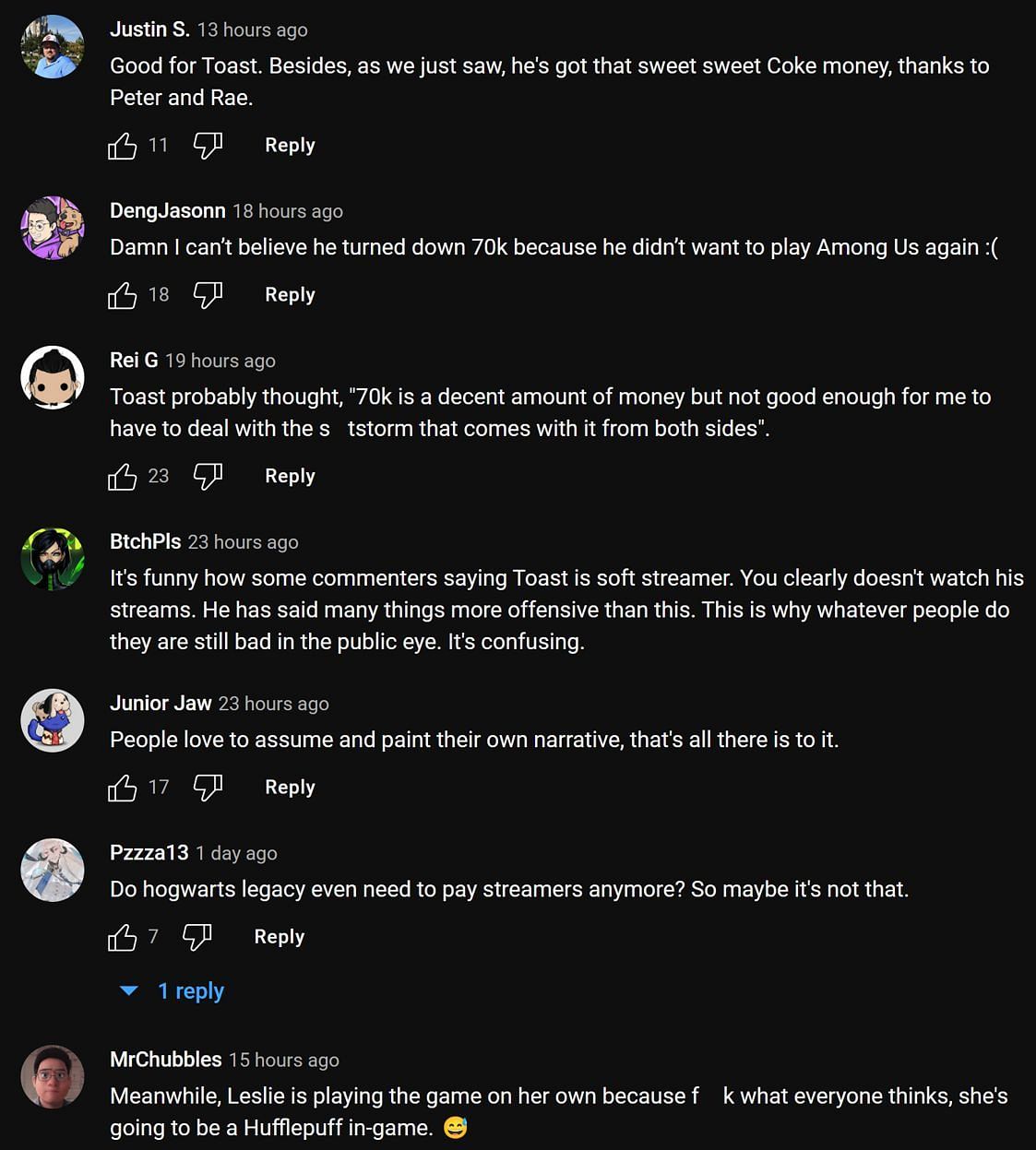Reply to Justin S.'s comment
The image size is (1036, 1150).
pos(290,145)
